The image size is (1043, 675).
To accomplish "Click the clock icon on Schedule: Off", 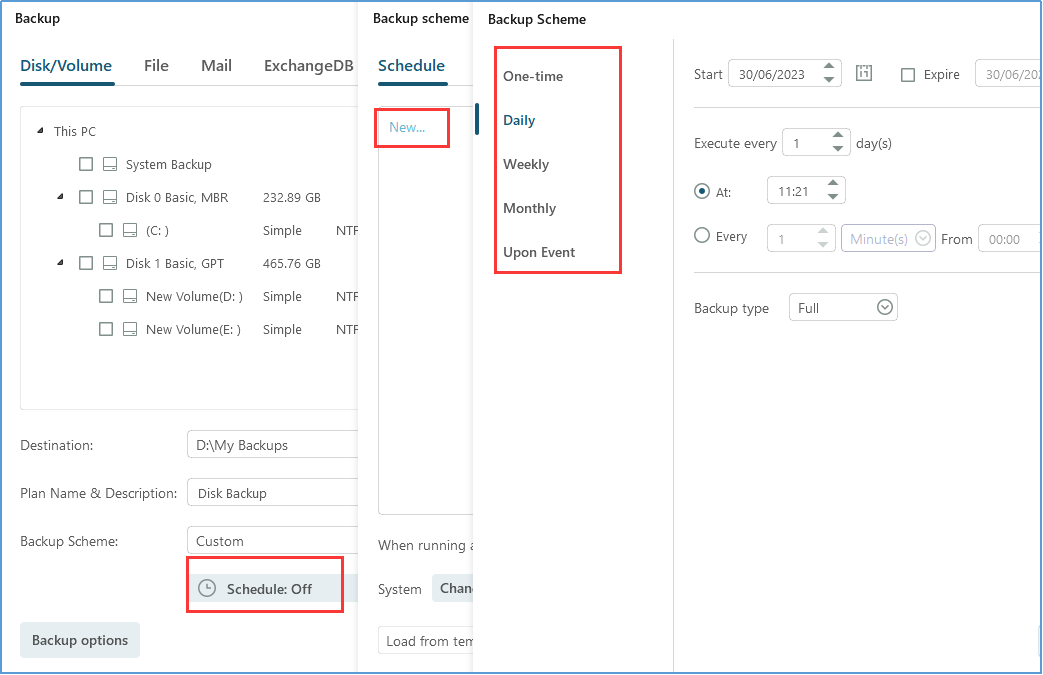I will click(209, 588).
